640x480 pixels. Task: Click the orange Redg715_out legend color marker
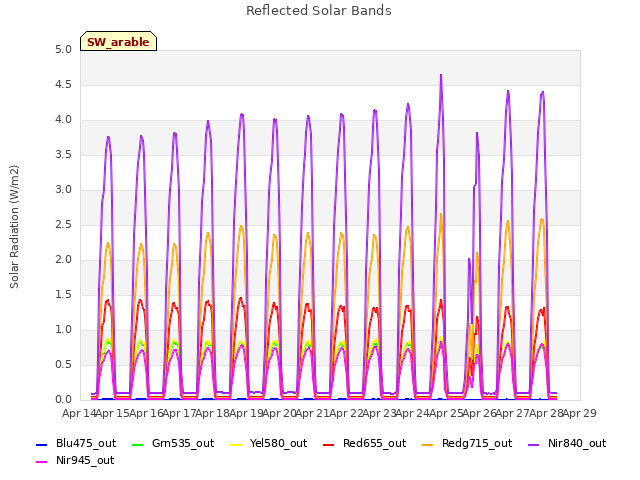click(427, 444)
